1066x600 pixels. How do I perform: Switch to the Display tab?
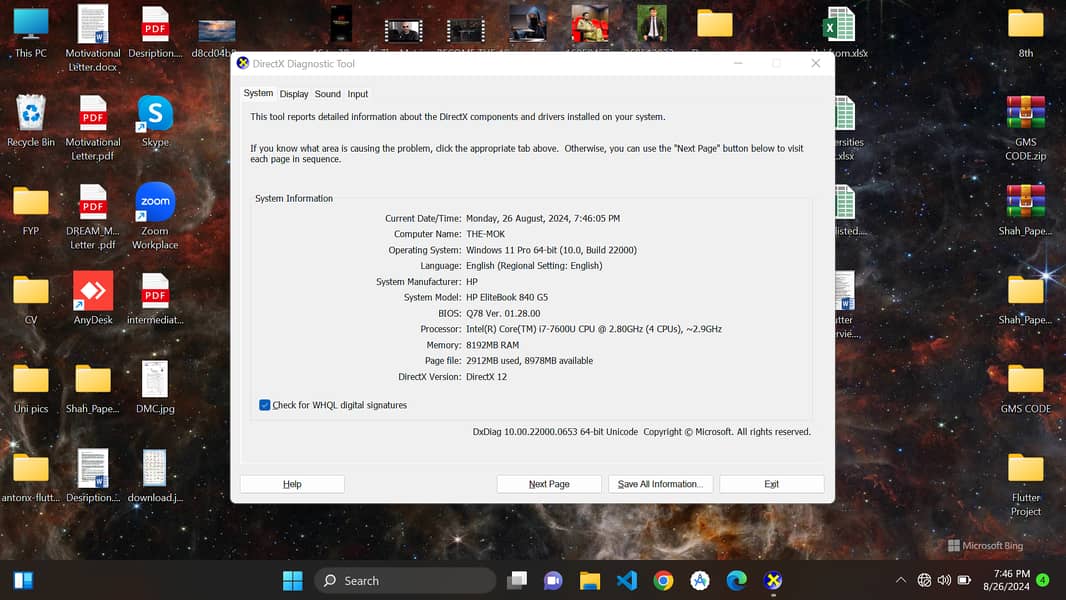click(x=294, y=94)
